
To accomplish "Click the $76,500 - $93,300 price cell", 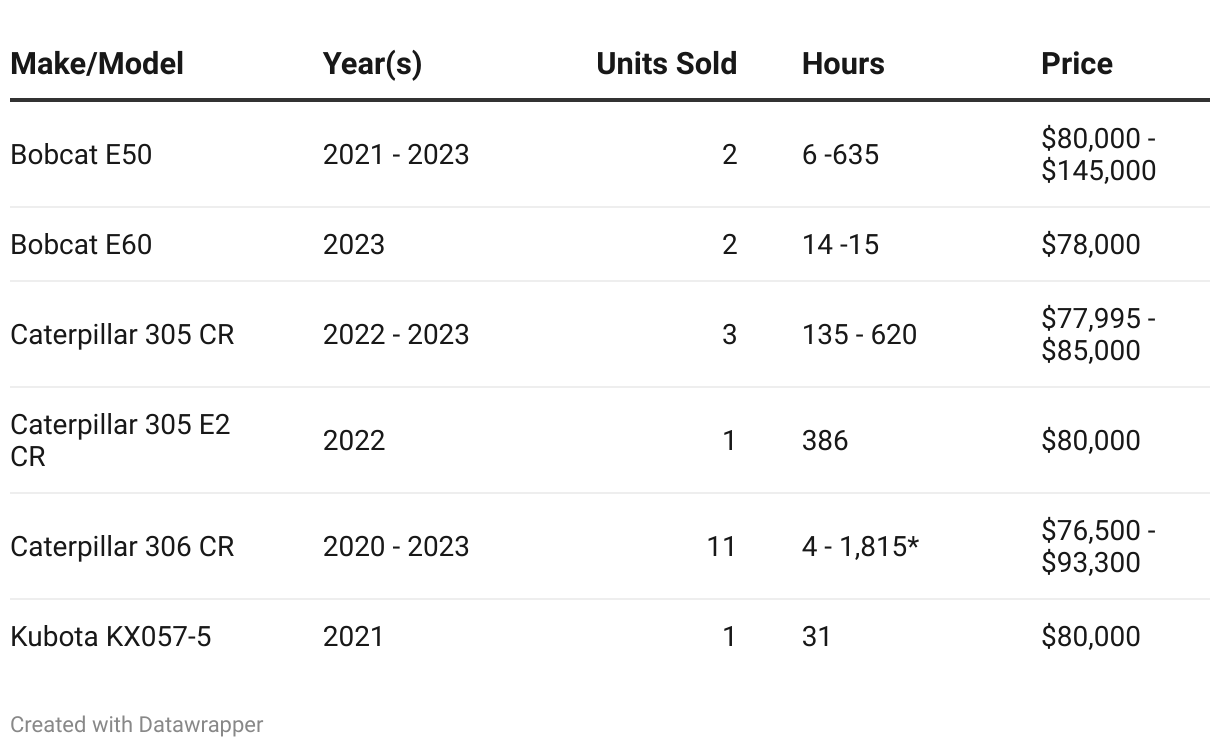I will tap(1098, 546).
